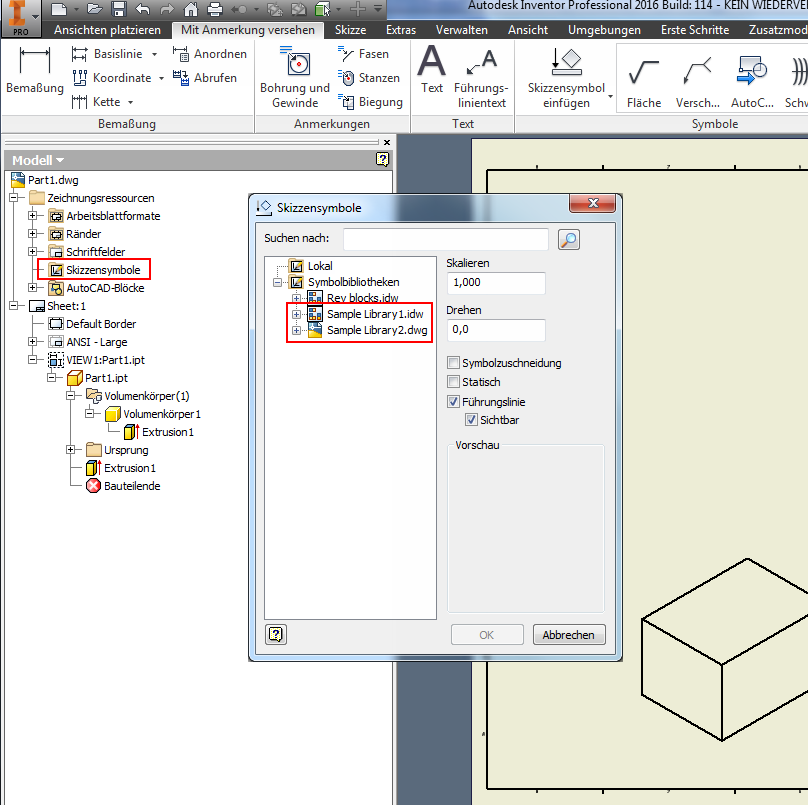This screenshot has height=805, width=808.
Task: Collapse the Sheet:1 node
Action: pyautogui.click(x=13, y=306)
